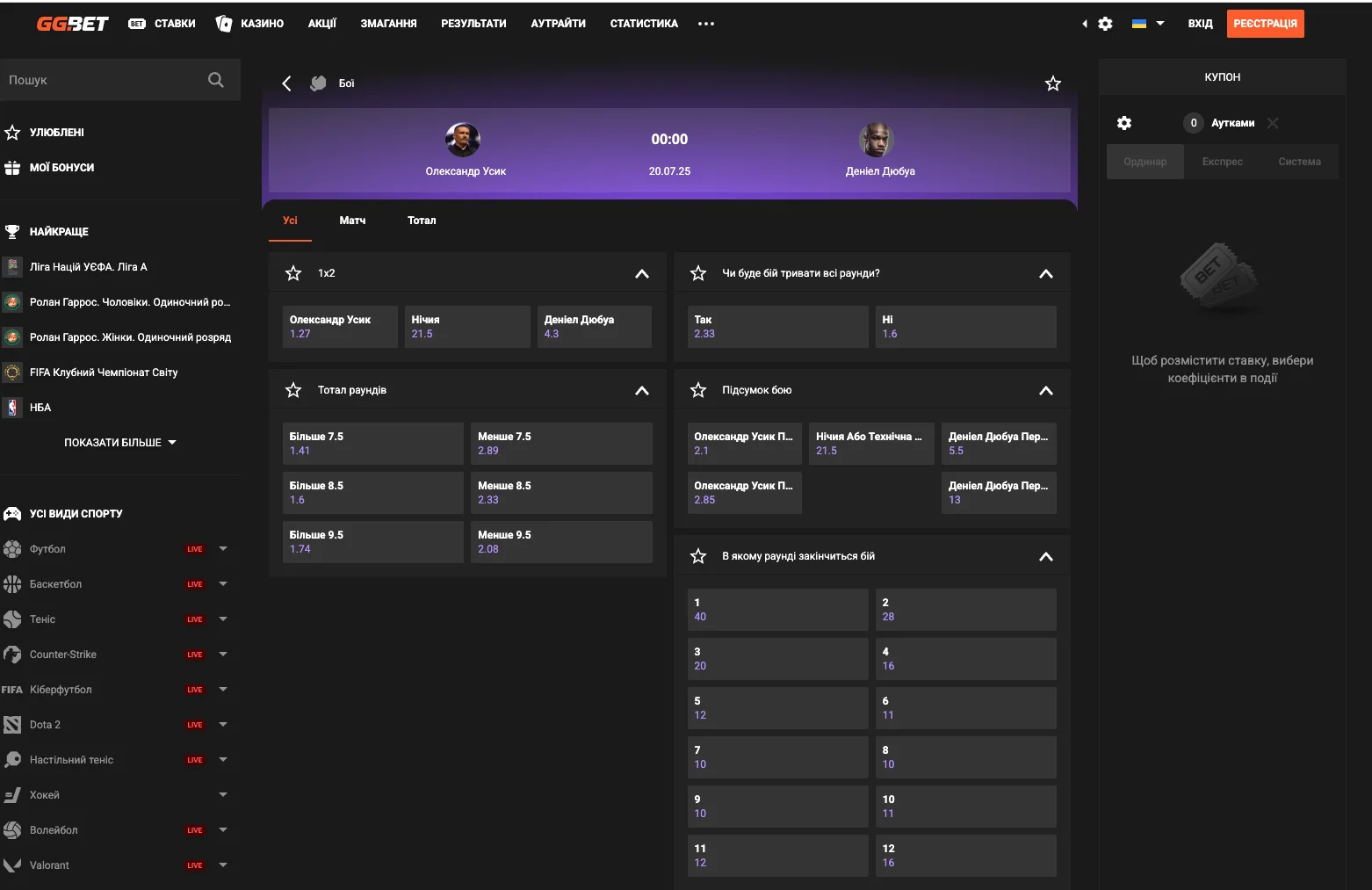
Task: Go back with the left arrow
Action: coord(286,83)
